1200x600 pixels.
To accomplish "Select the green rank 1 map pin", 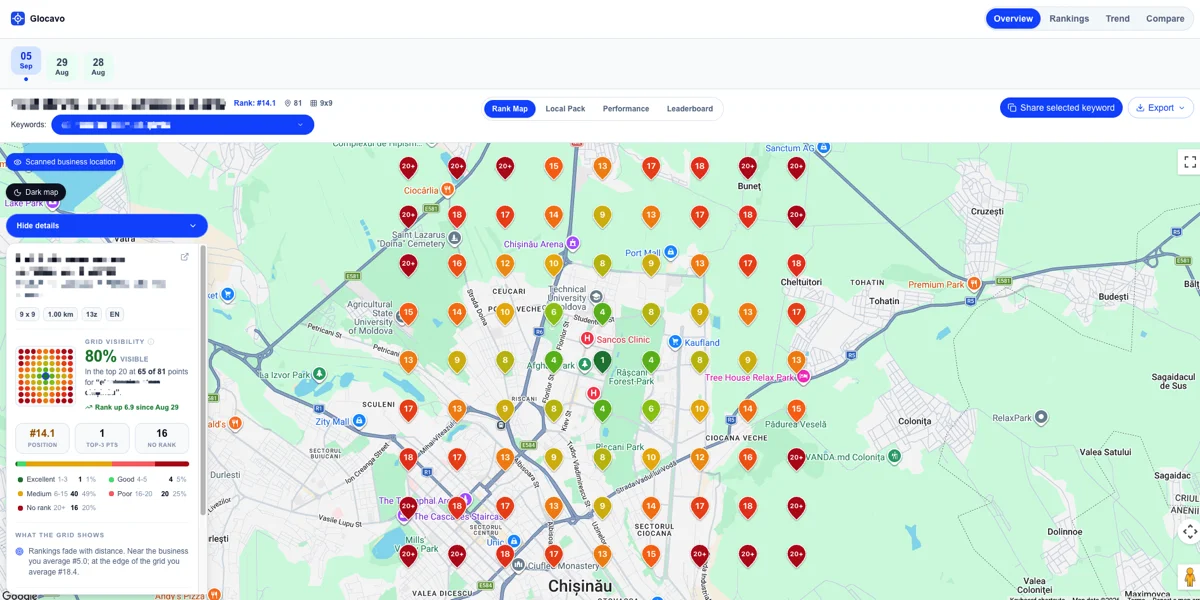I will pyautogui.click(x=602, y=362).
